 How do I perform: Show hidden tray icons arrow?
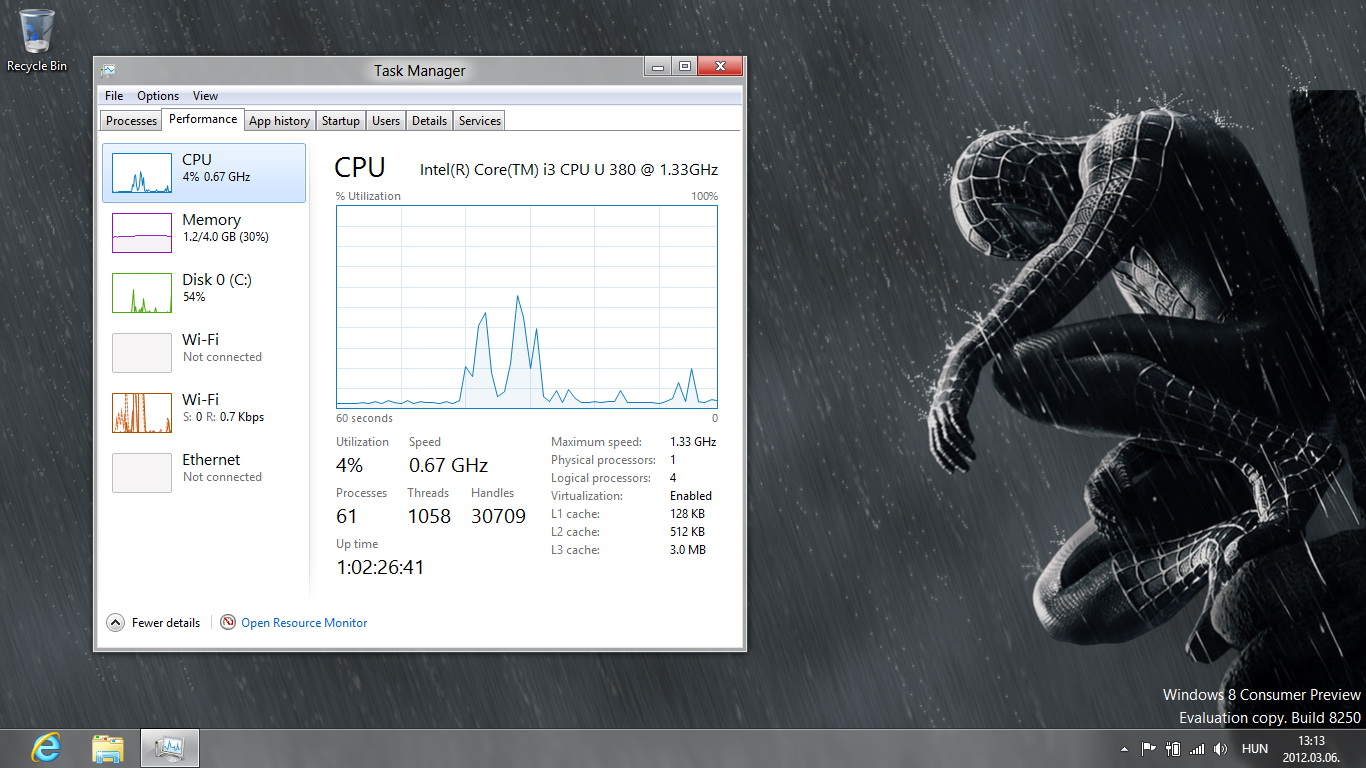[1124, 748]
